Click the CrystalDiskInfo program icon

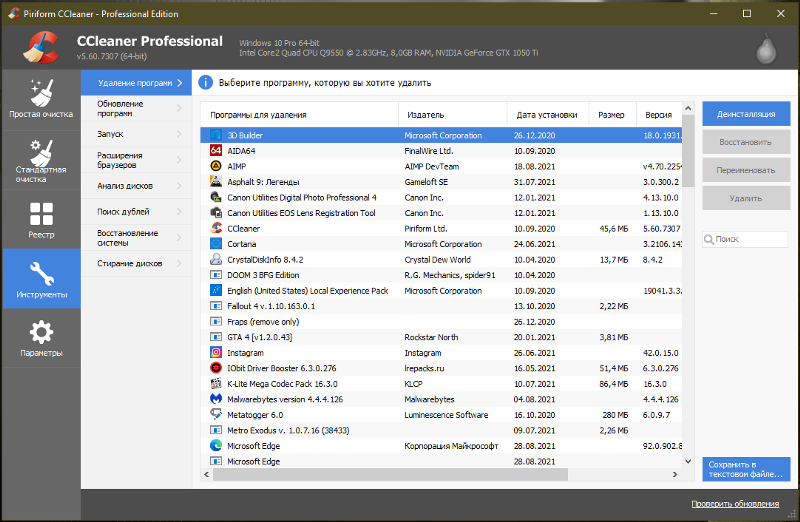pos(216,259)
